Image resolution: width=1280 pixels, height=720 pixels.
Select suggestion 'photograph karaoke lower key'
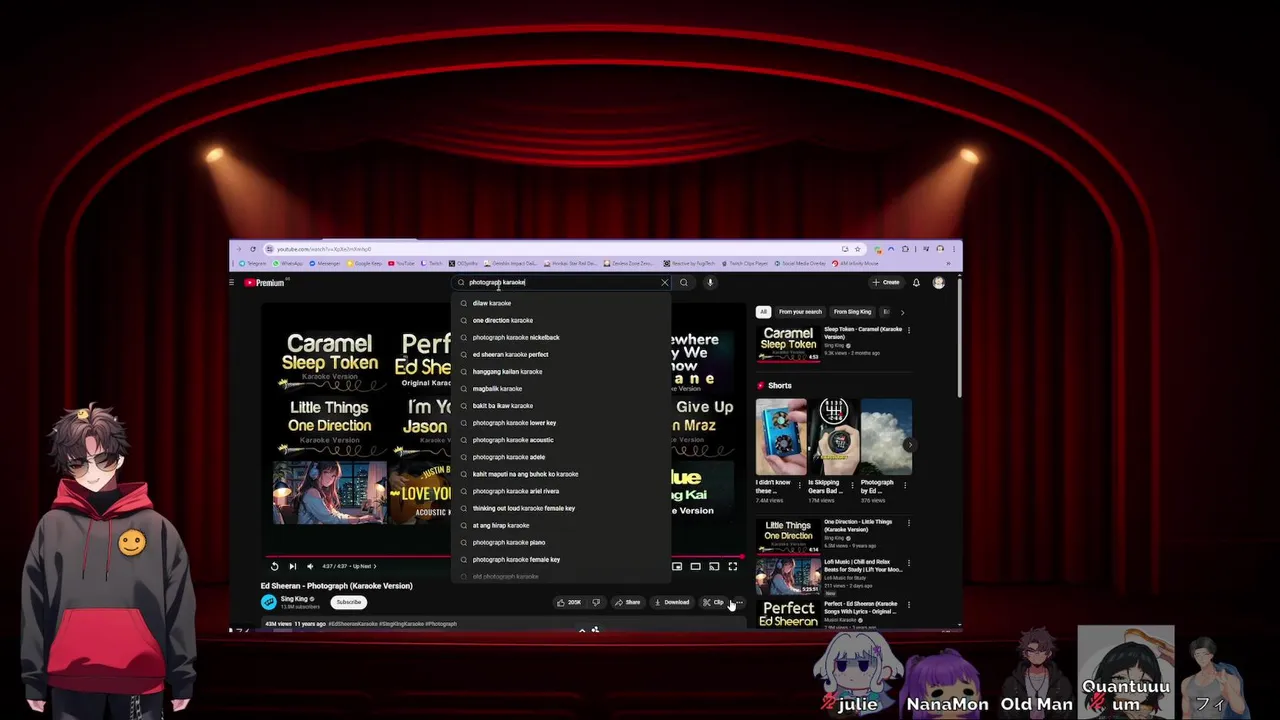[560, 422]
